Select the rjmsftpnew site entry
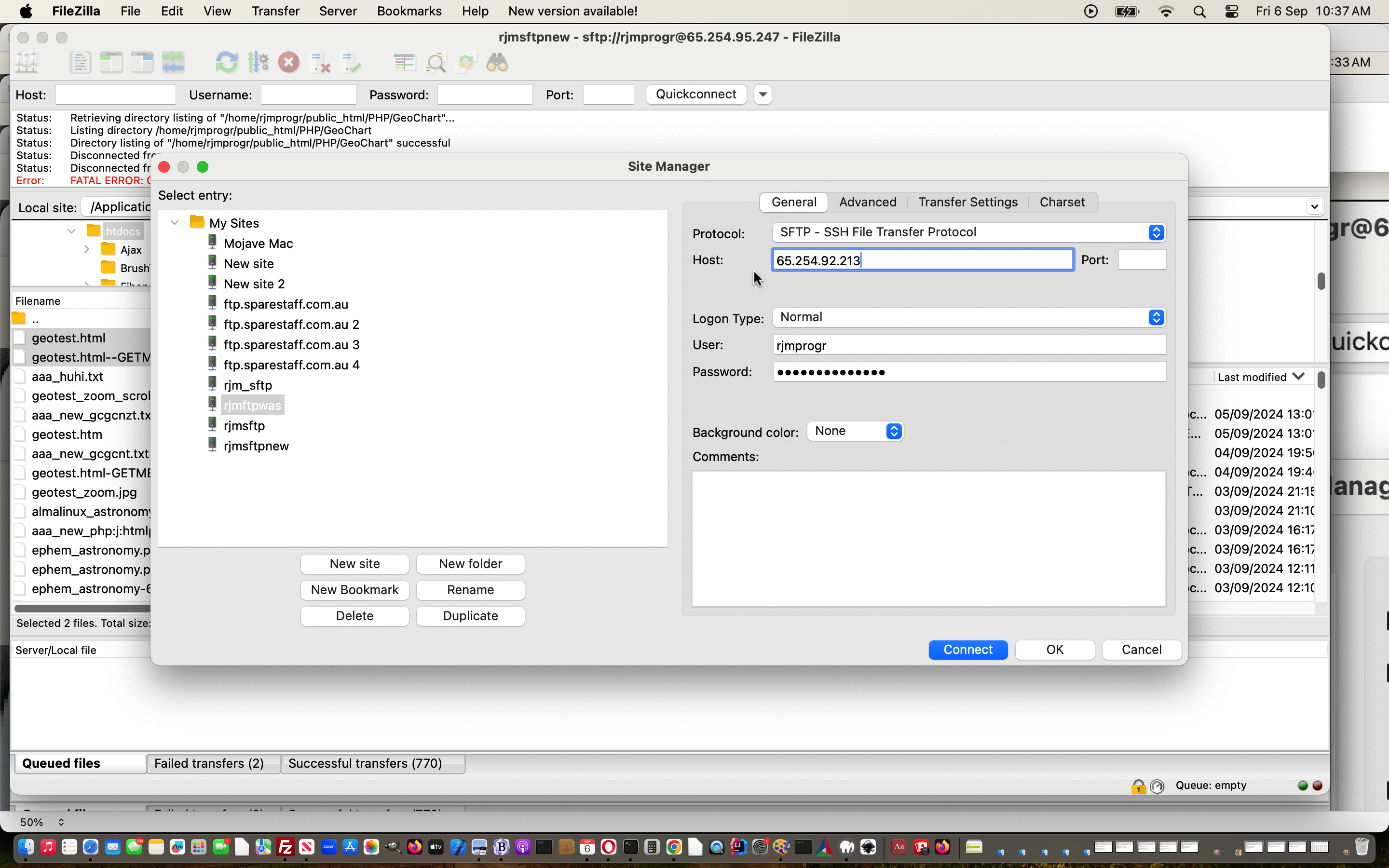 point(256,446)
